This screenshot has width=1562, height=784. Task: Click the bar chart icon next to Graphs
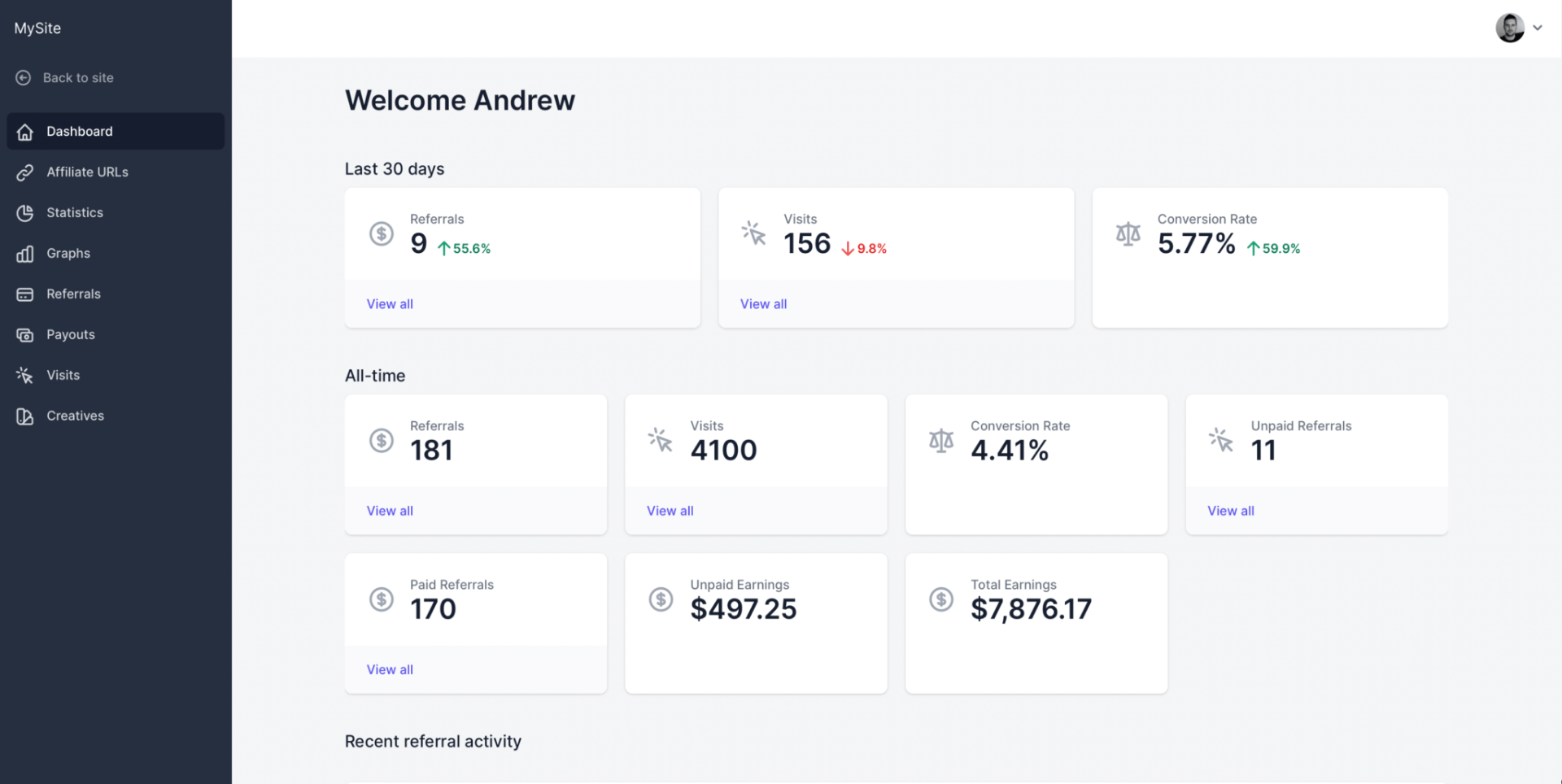click(25, 253)
